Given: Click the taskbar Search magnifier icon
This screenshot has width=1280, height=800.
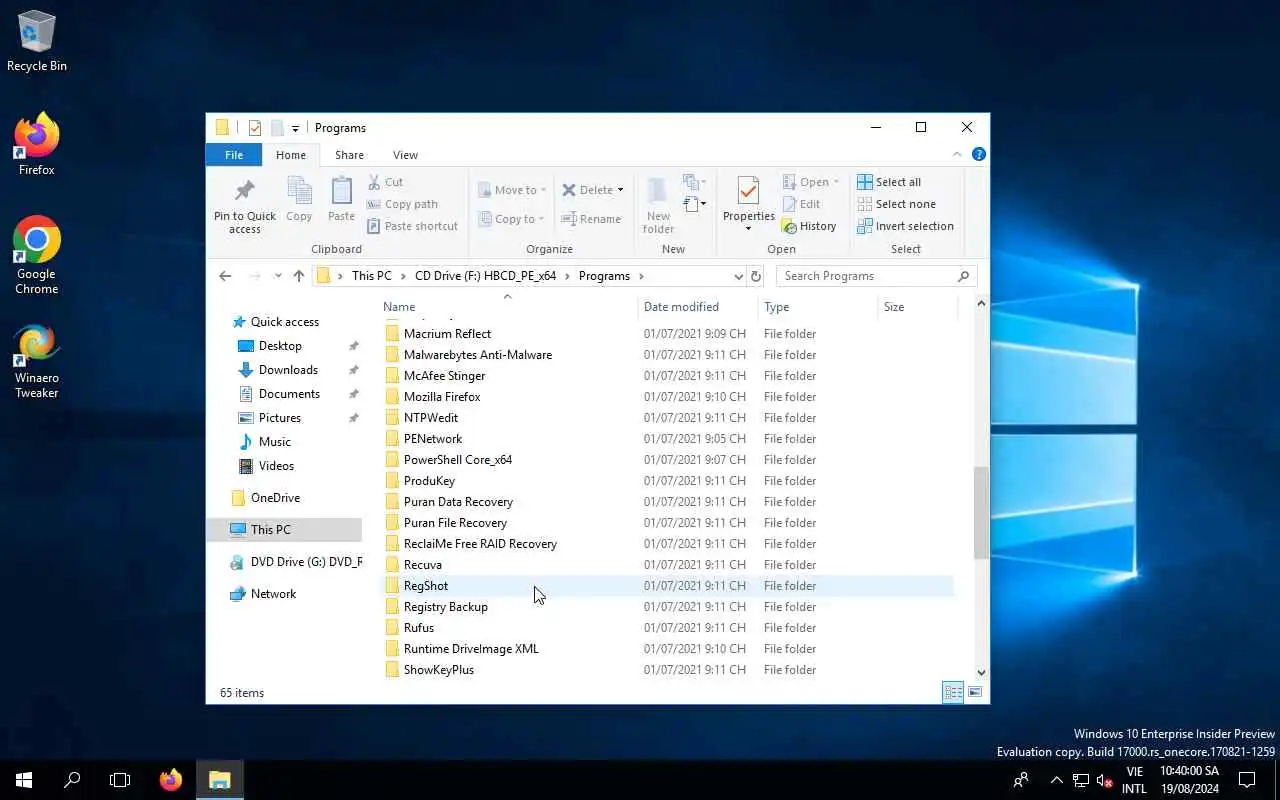Looking at the screenshot, I should click(x=72, y=780).
